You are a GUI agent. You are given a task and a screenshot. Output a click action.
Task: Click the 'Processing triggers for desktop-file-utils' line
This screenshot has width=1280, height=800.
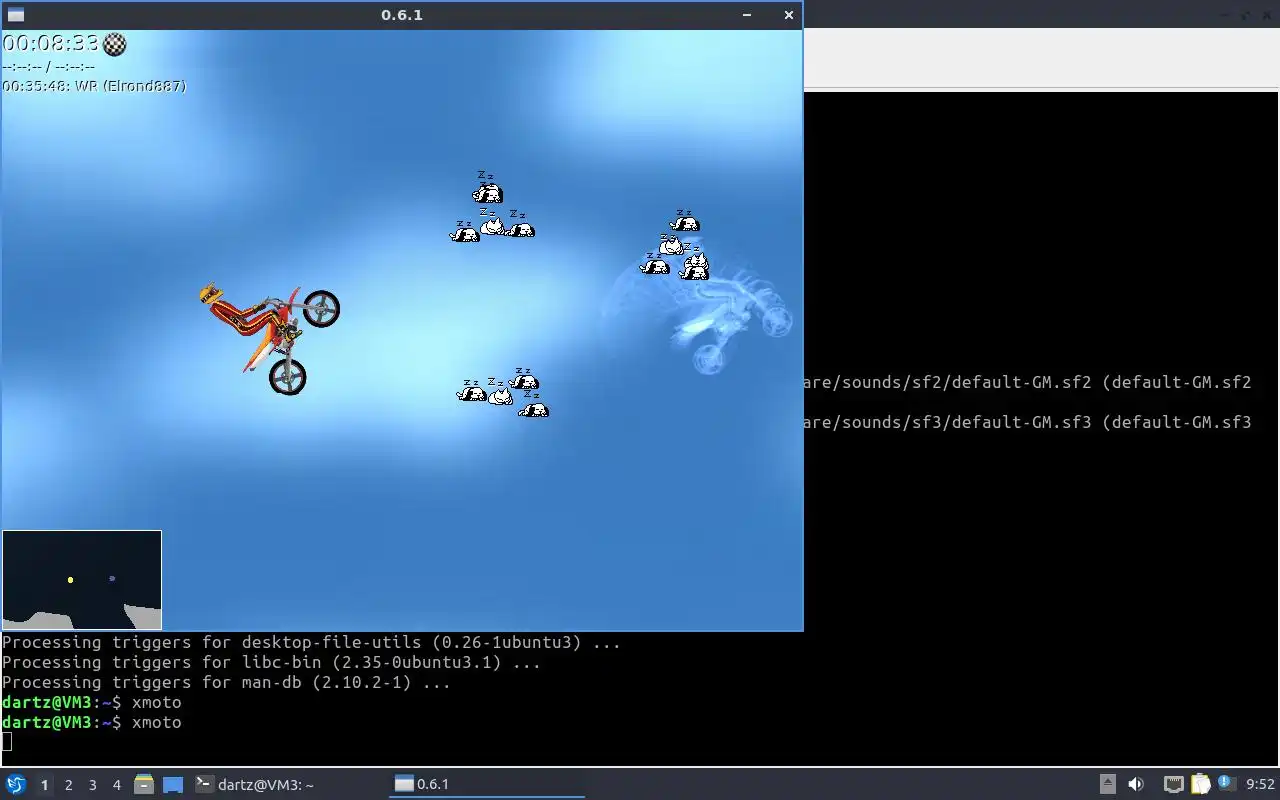point(311,642)
